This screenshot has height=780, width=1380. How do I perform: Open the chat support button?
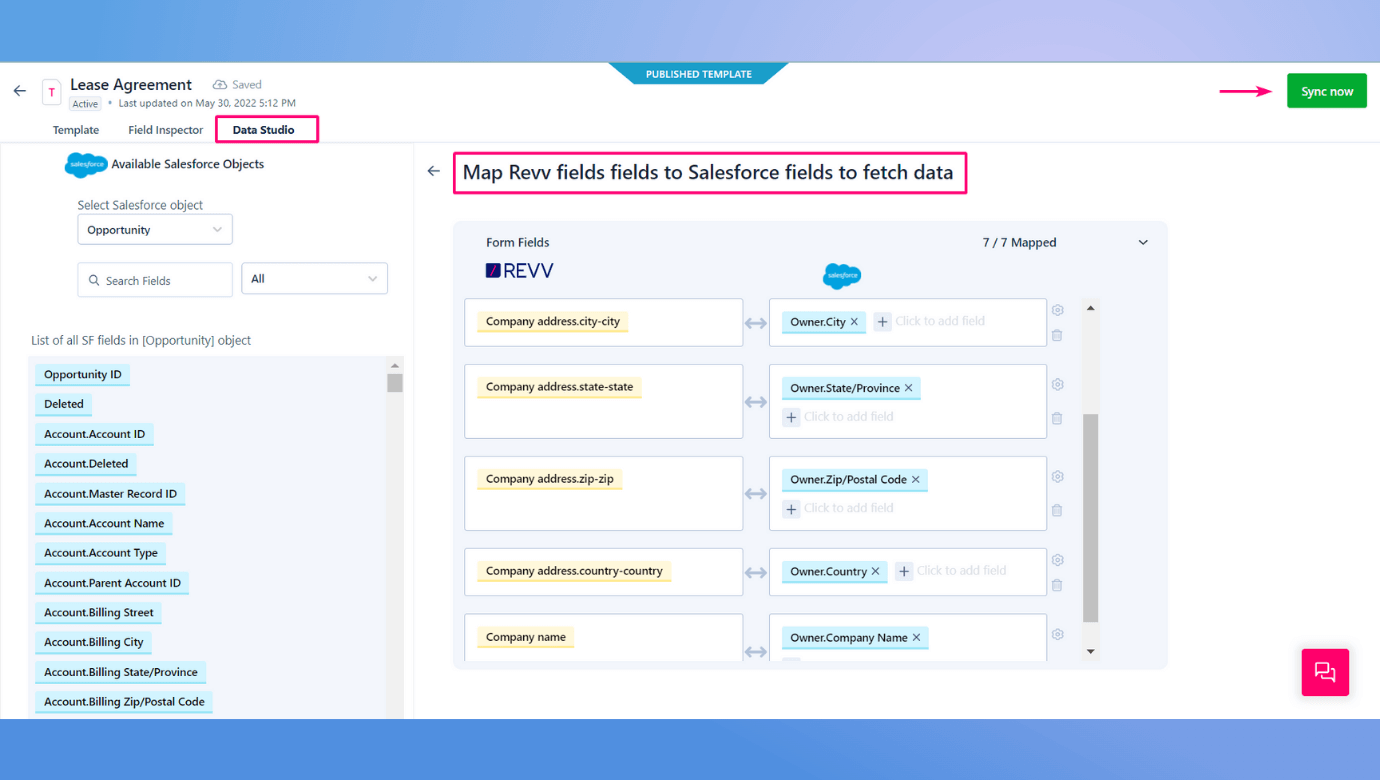1325,672
